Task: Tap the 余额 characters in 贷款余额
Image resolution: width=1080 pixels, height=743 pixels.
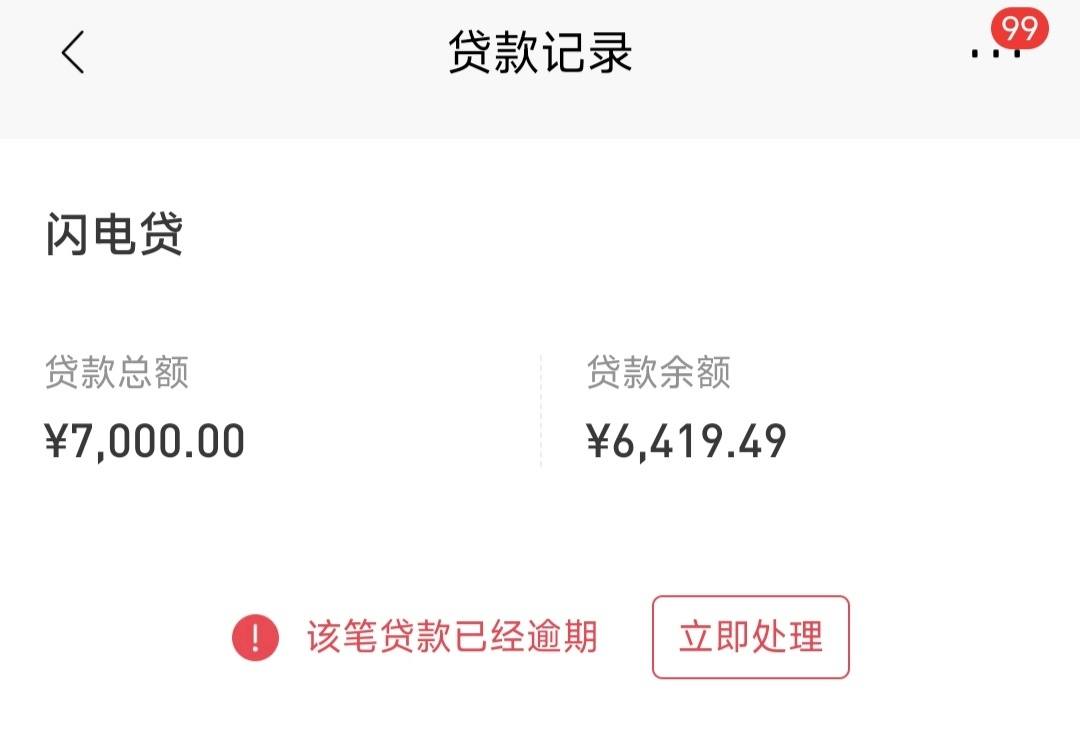Action: click(x=695, y=373)
